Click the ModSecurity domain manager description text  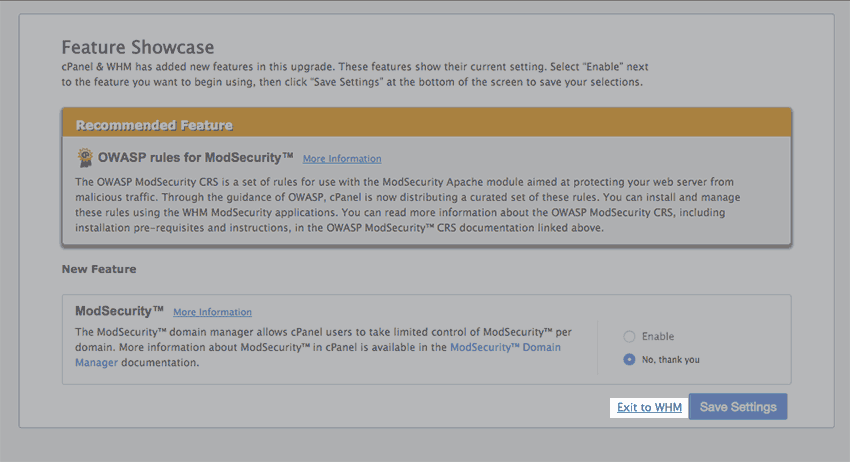click(x=323, y=347)
